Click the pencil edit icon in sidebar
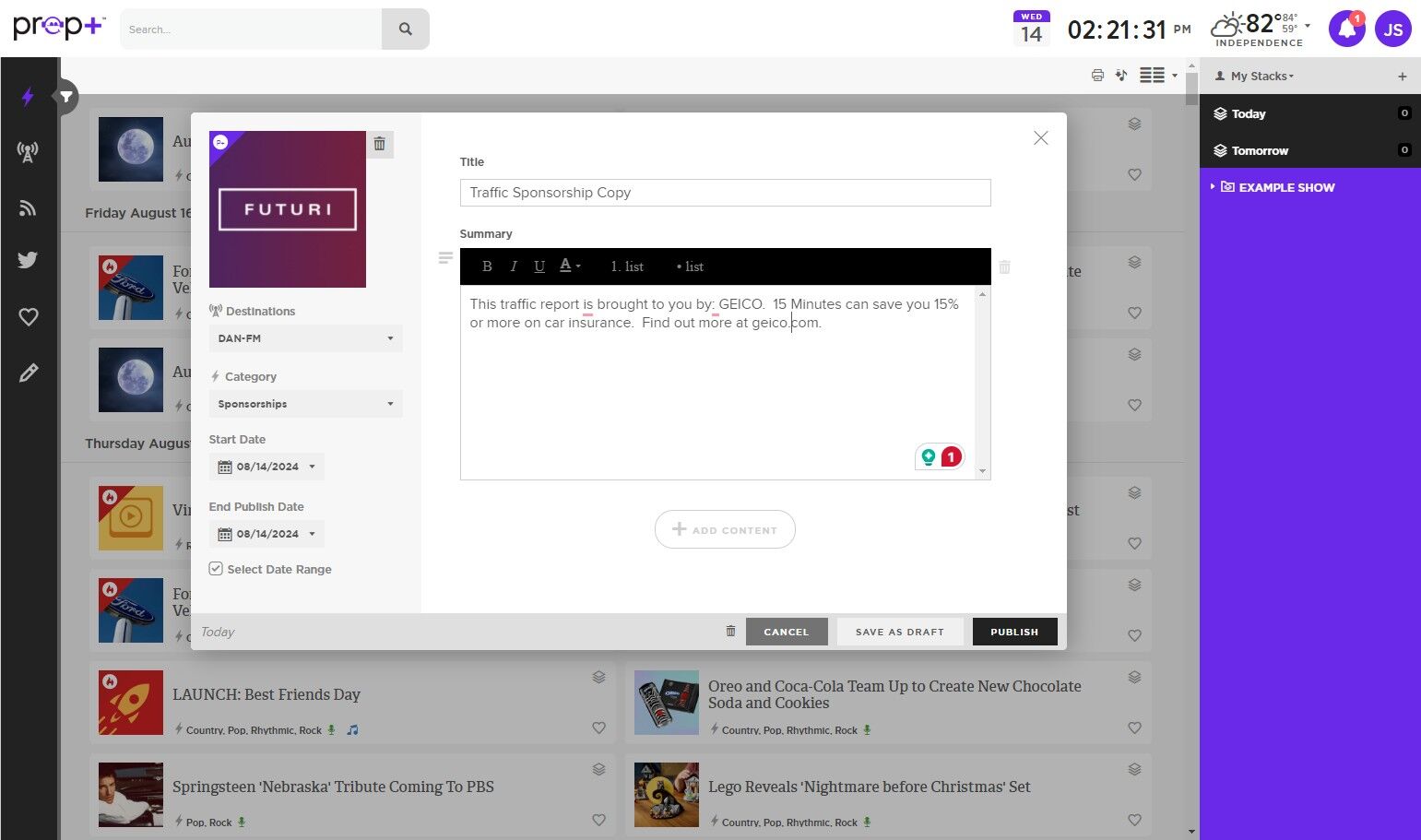Screen dimensions: 1421x840 pyautogui.click(x=29, y=373)
